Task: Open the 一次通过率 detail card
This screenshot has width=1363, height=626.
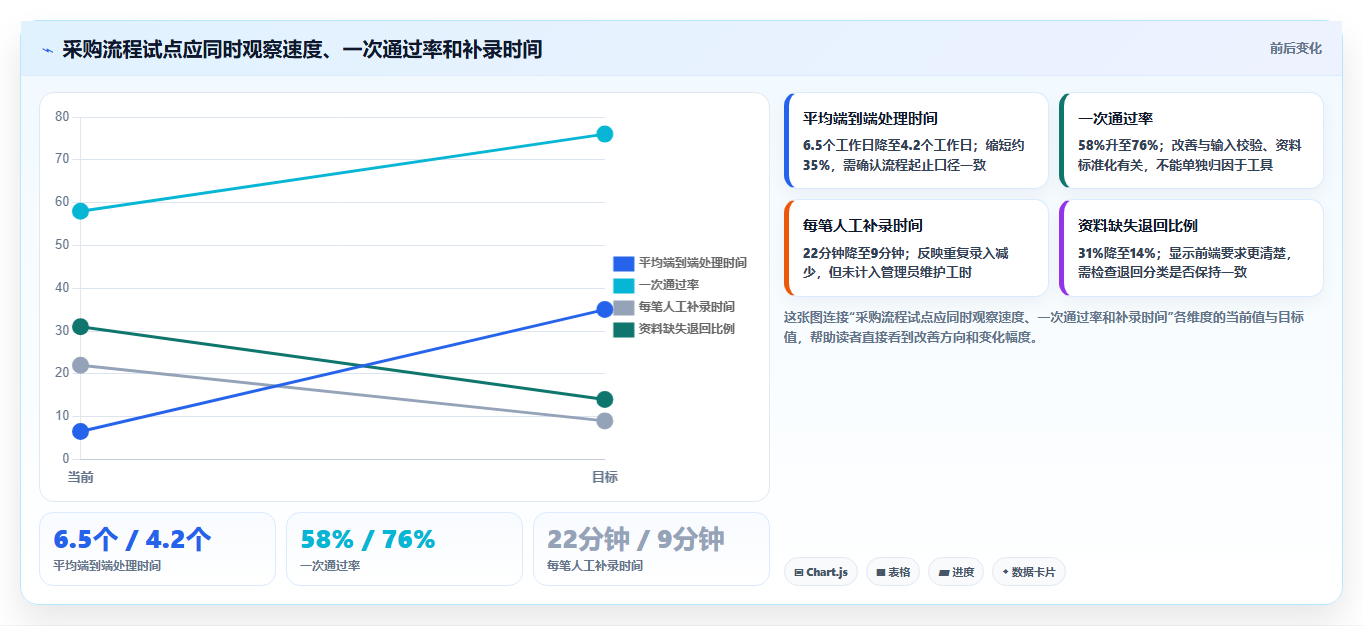Action: [1191, 140]
